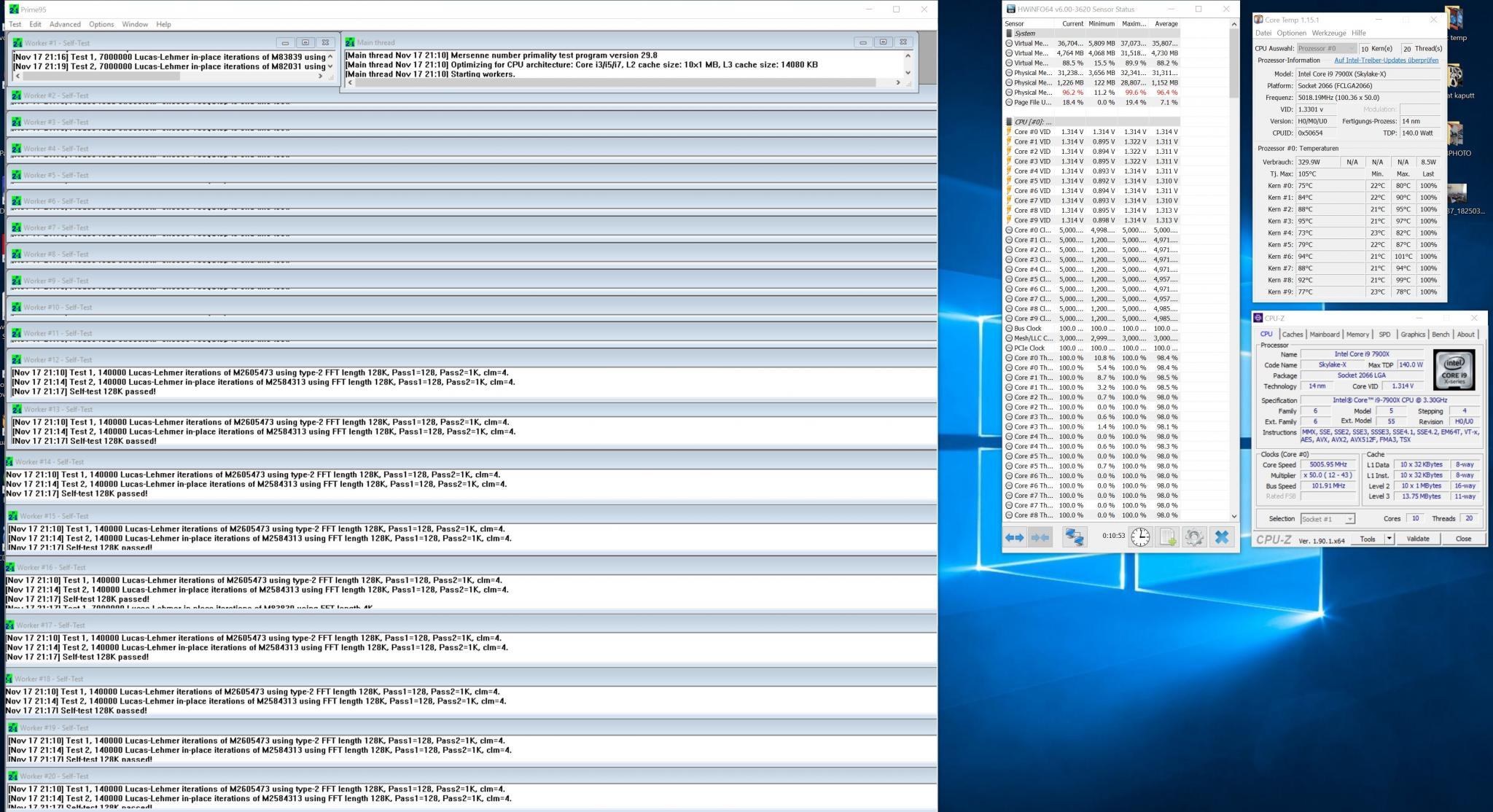Click the Auf Intel-Treiber-Updates überprüfen link

(1387, 60)
